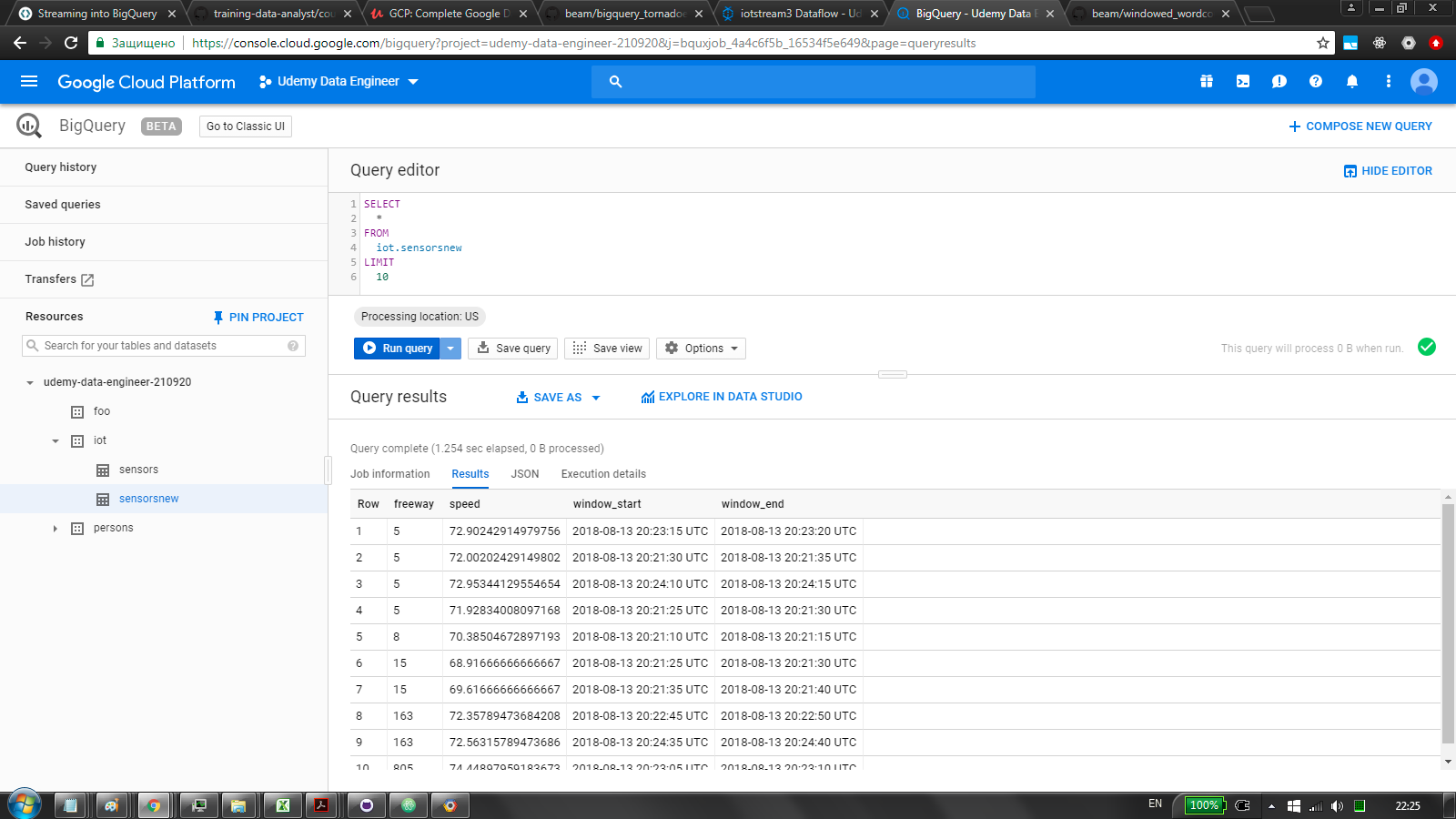The height and width of the screenshot is (819, 1456).
Task: Select the foo dataset icon
Action: tap(77, 411)
